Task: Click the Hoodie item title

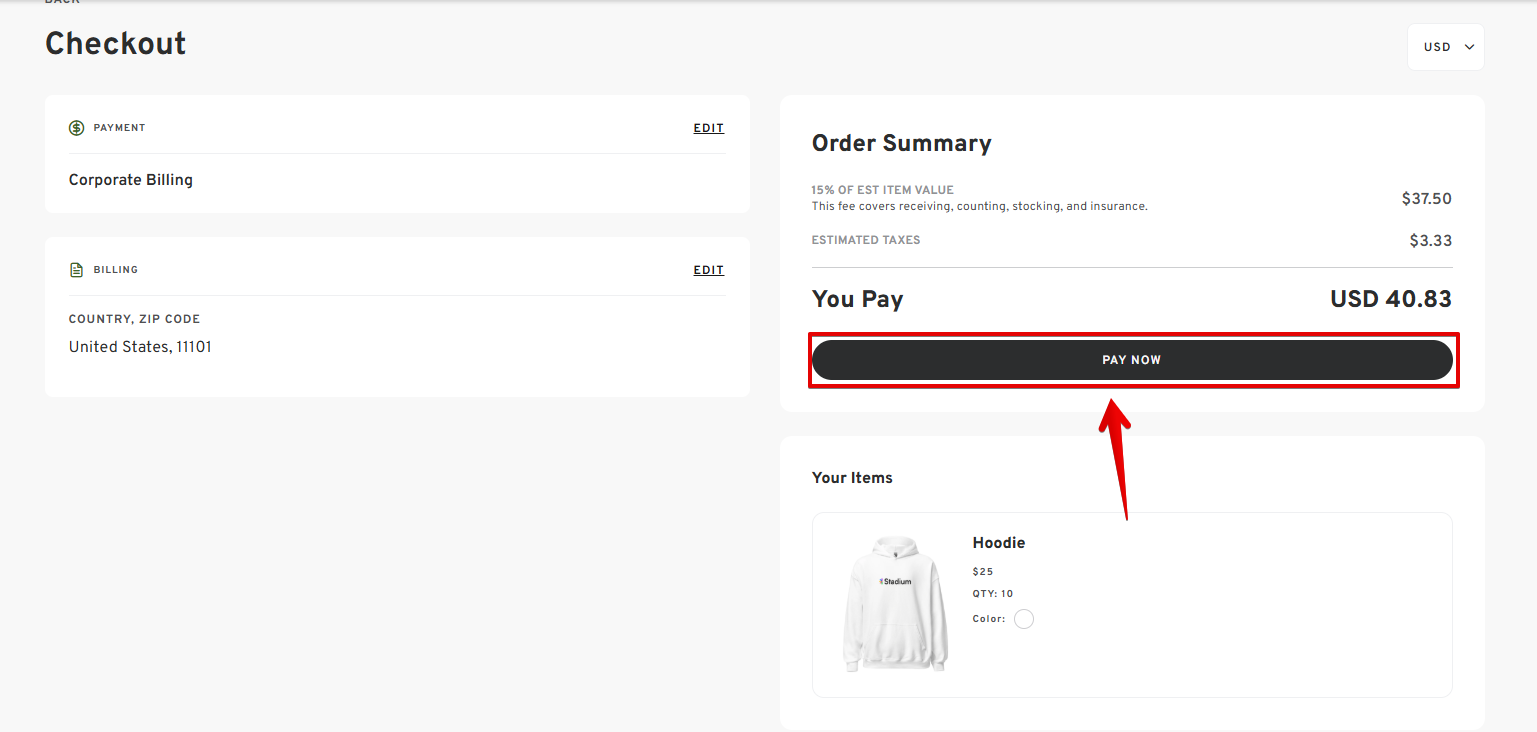Action: pyautogui.click(x=999, y=543)
